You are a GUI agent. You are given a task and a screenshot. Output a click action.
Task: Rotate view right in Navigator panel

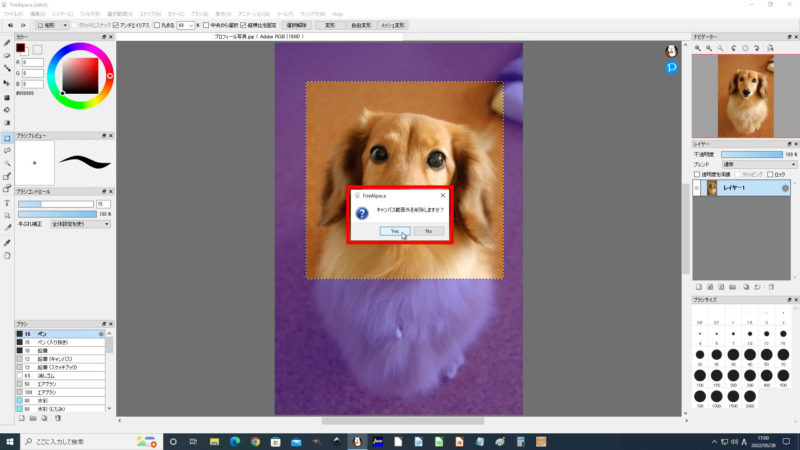point(757,48)
